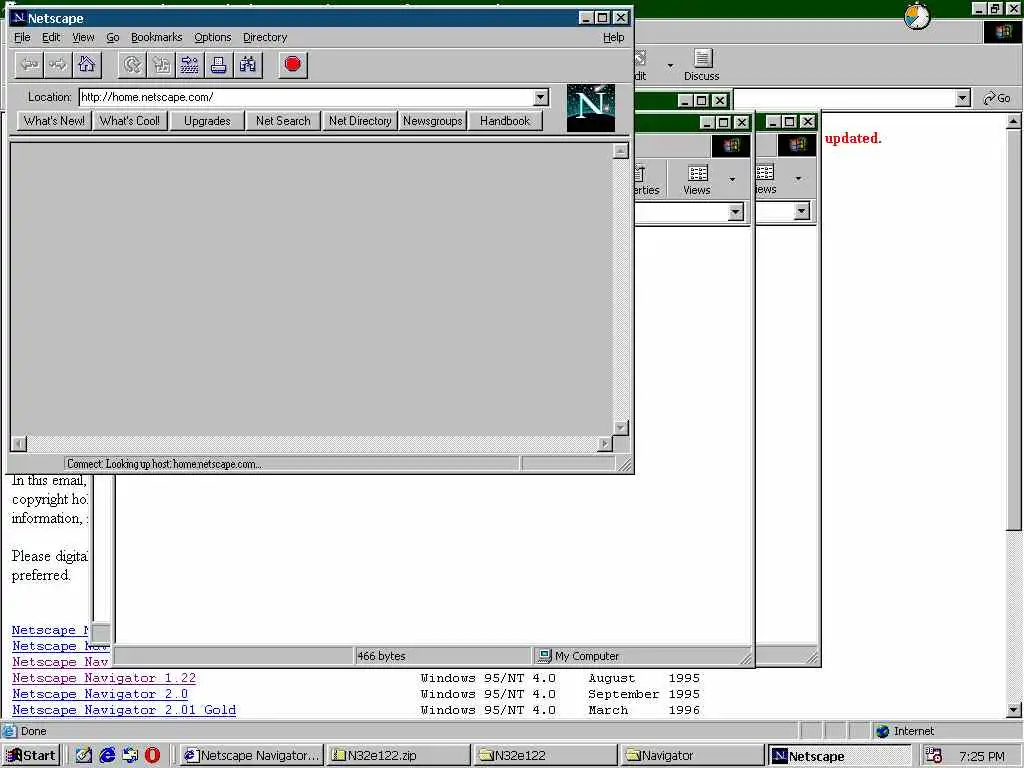The image size is (1024, 768).
Task: Open the Edit dropdown arrow in IE toolbar
Action: click(x=670, y=66)
